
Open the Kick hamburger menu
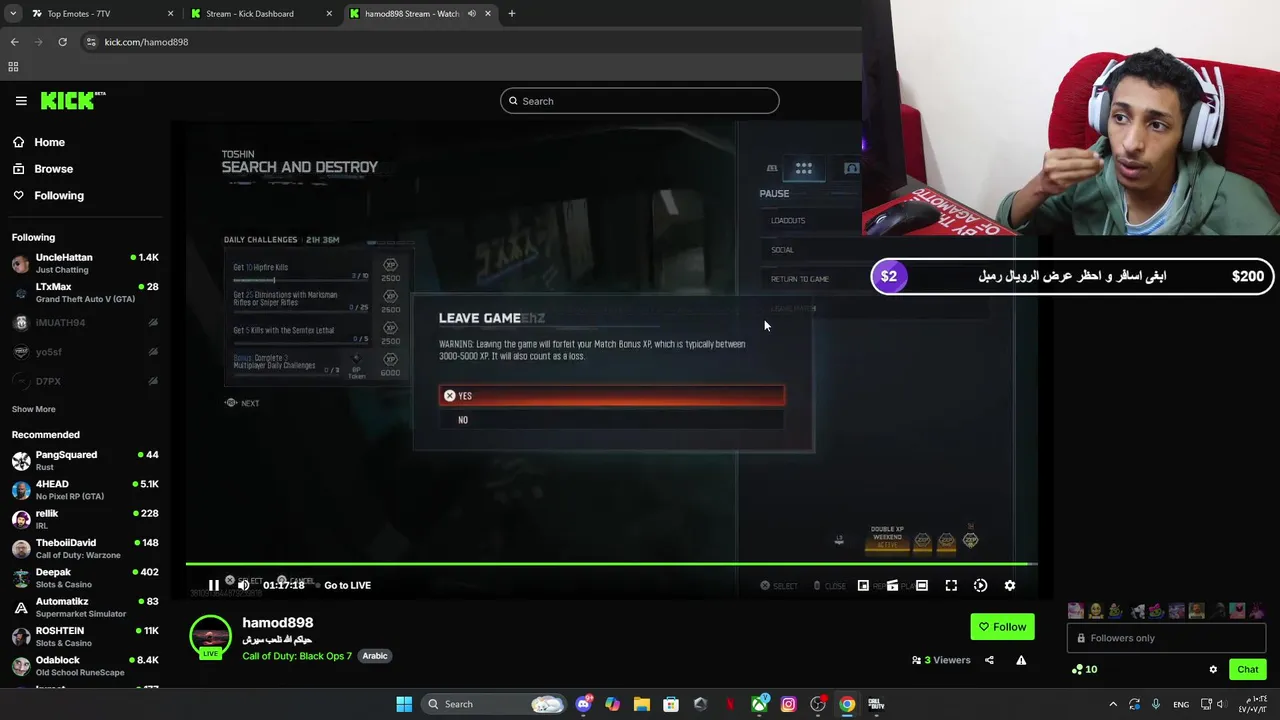tap(21, 101)
